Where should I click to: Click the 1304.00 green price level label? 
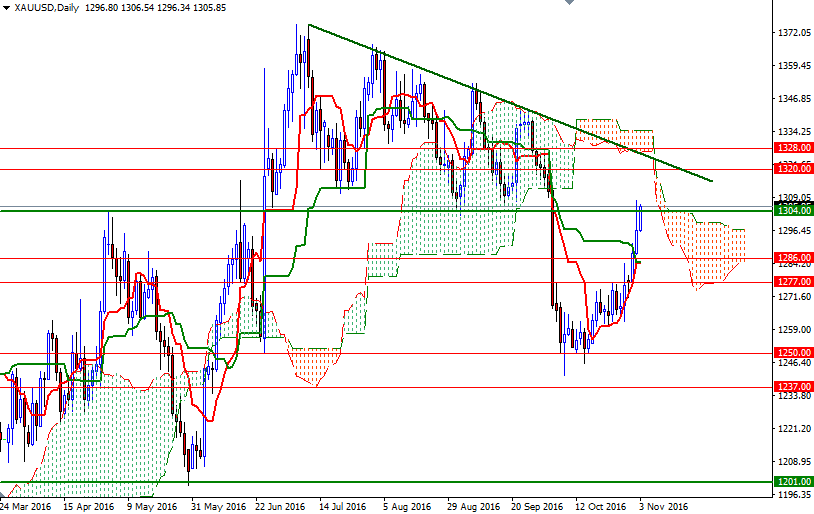tap(793, 210)
